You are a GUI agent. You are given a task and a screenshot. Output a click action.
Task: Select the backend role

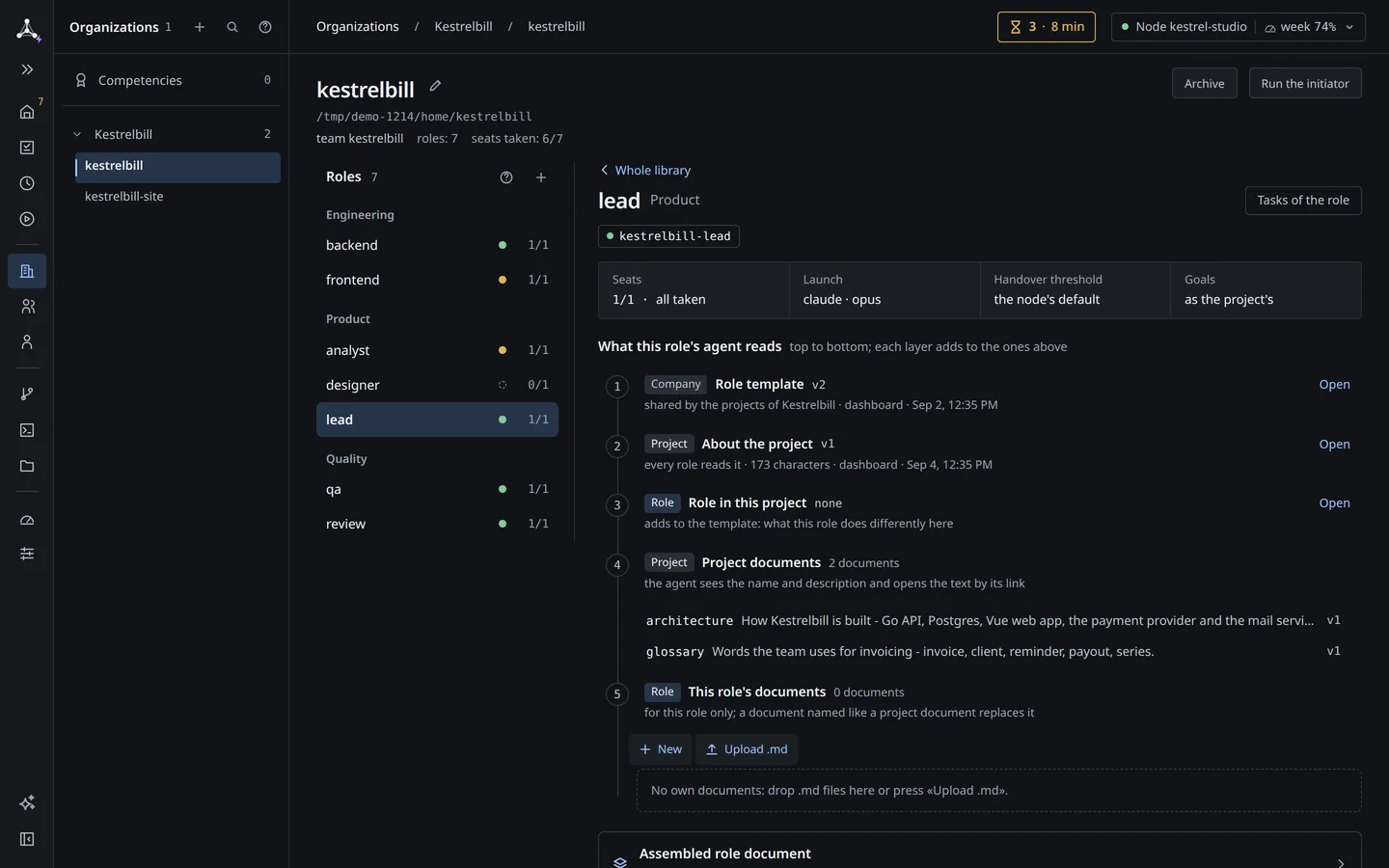click(437, 245)
